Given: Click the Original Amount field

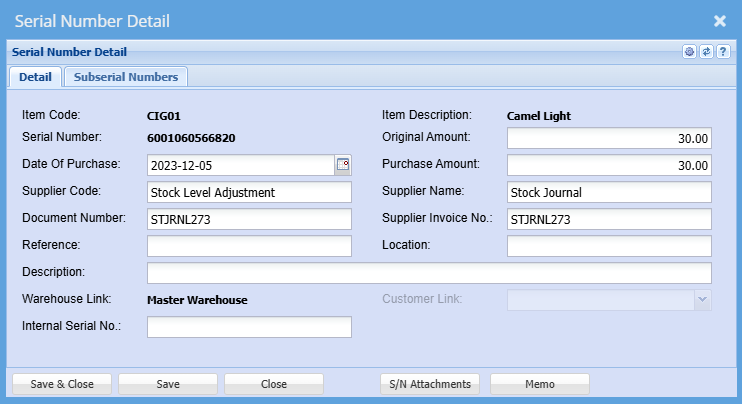Looking at the screenshot, I should pos(609,138).
